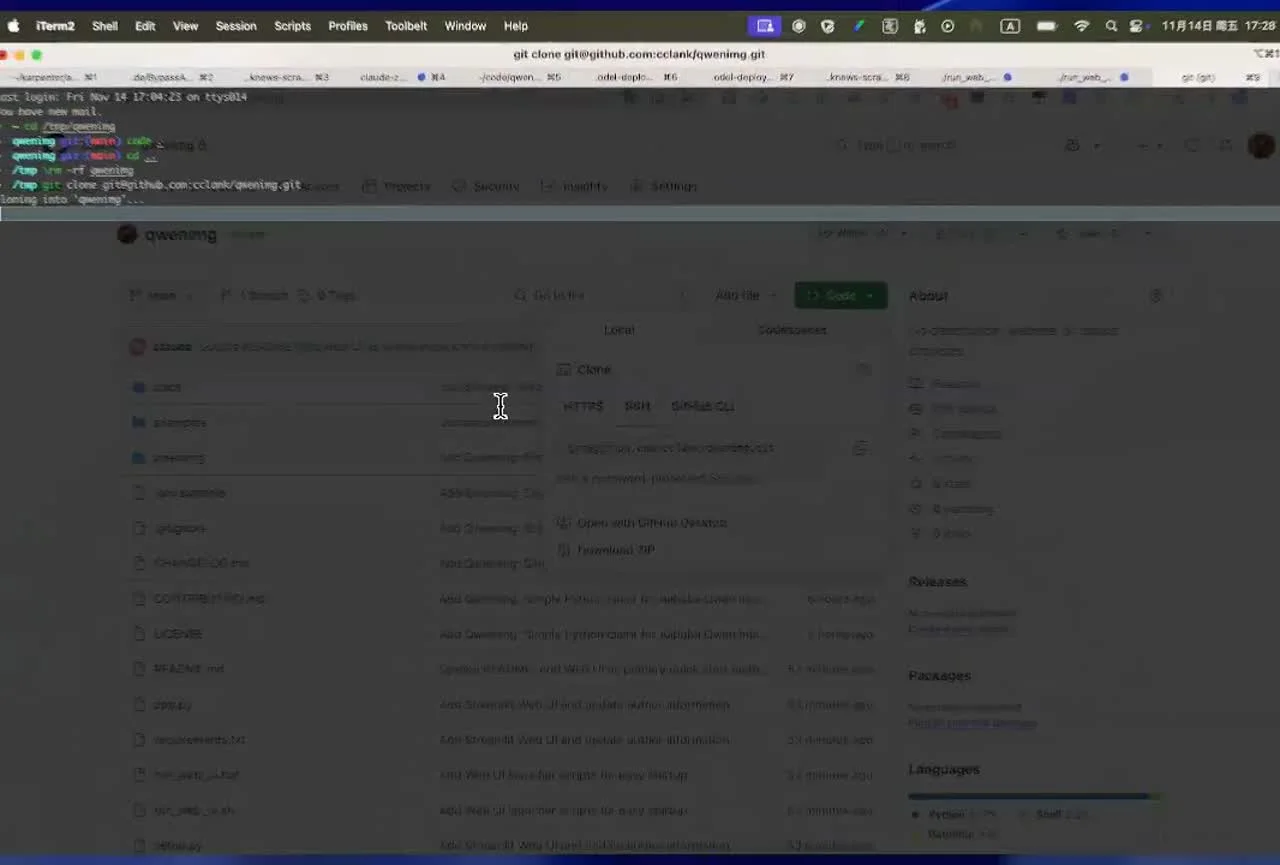1280x865 pixels.
Task: Select the git (git) tab ⌘9
Action: tap(1212, 77)
